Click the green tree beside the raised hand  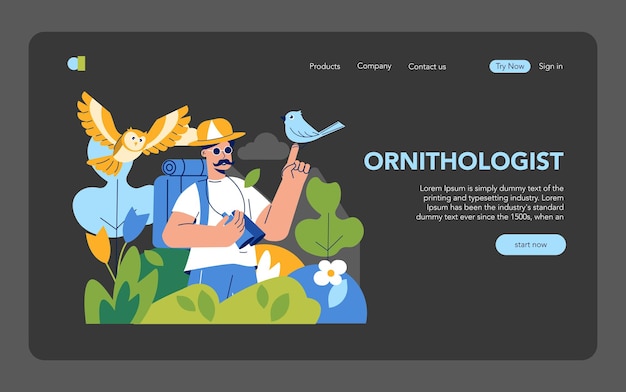coord(329,218)
